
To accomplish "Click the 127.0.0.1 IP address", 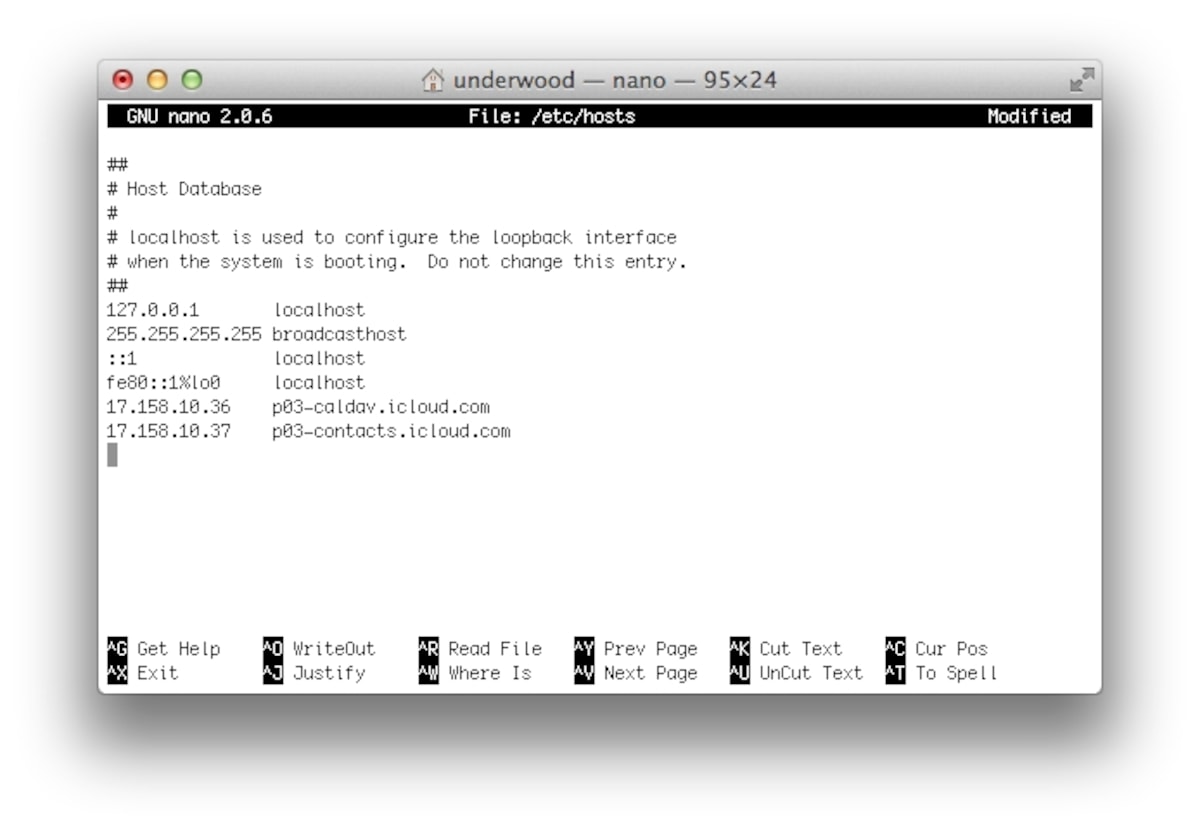I will (x=153, y=310).
